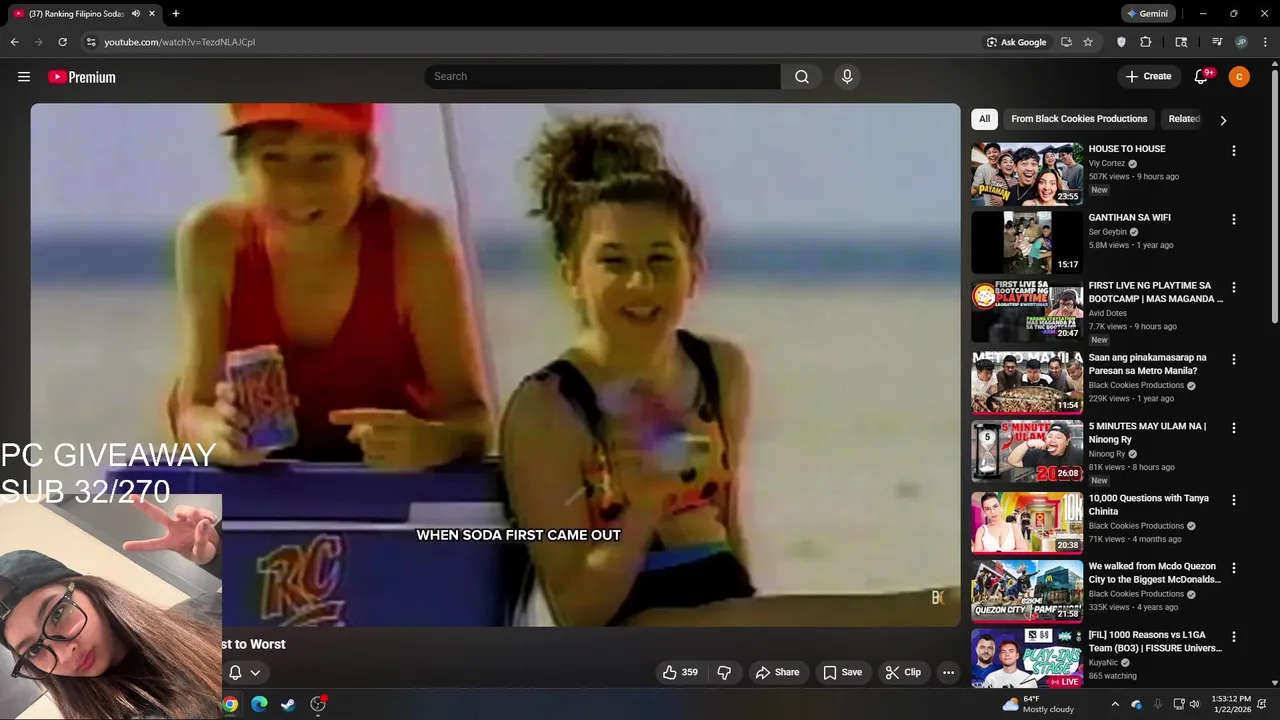This screenshot has height=720, width=1280.
Task: Click the Share button
Action: pyautogui.click(x=777, y=672)
